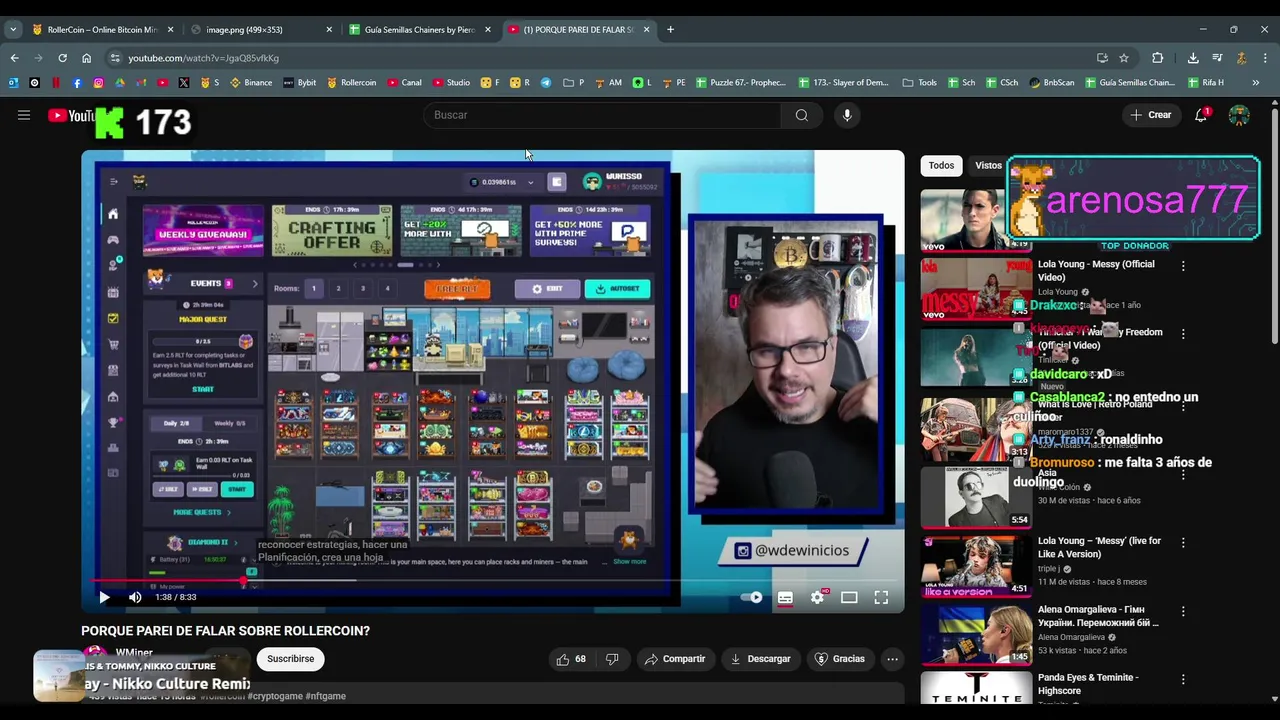Toggle subtitles in the player

click(785, 597)
